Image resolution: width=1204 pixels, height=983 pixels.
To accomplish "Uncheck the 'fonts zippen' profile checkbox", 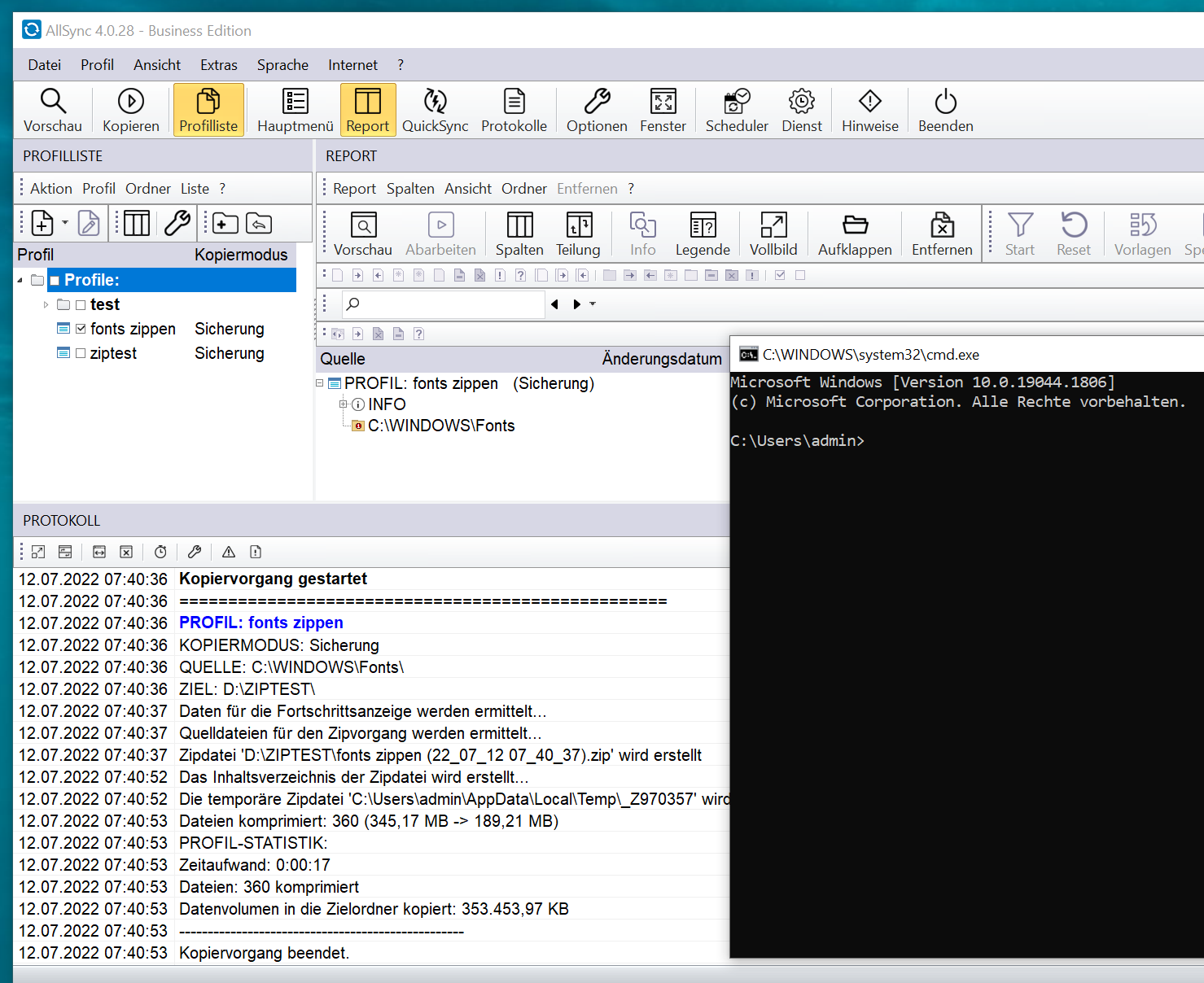I will click(81, 330).
